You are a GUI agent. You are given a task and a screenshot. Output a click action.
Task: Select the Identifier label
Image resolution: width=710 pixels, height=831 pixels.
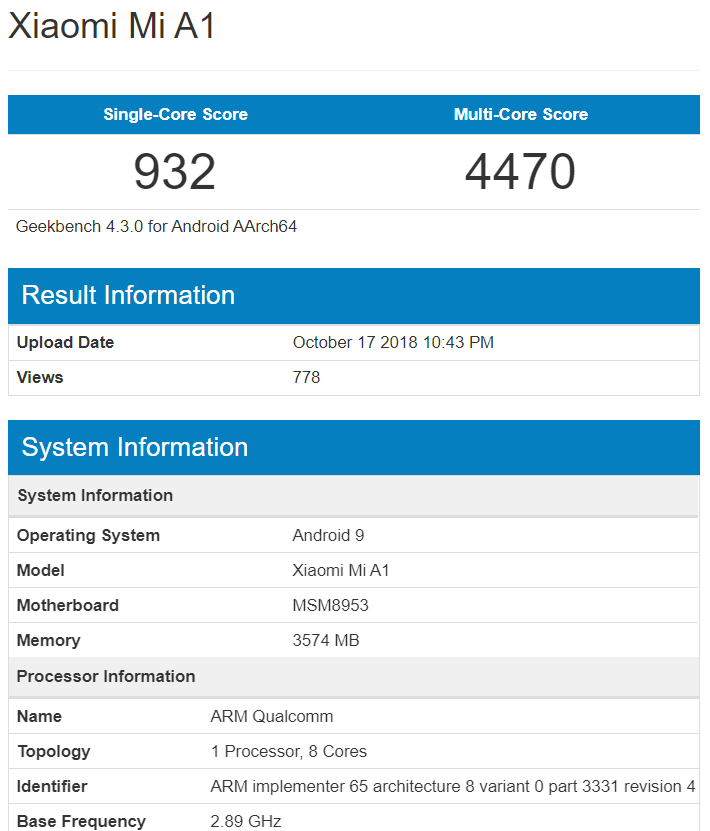(x=52, y=786)
